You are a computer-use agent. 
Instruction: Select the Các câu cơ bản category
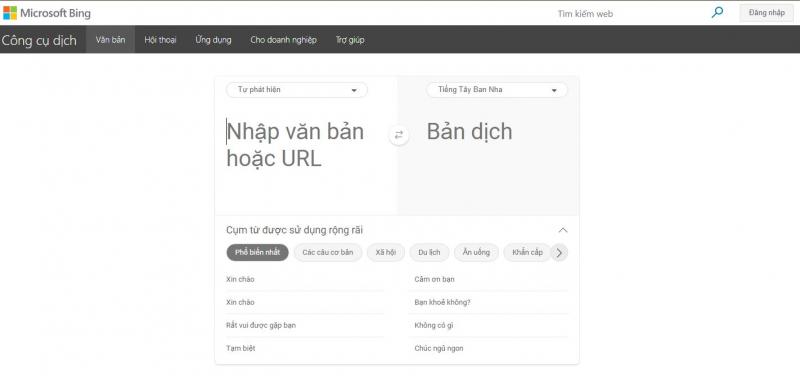[328, 253]
